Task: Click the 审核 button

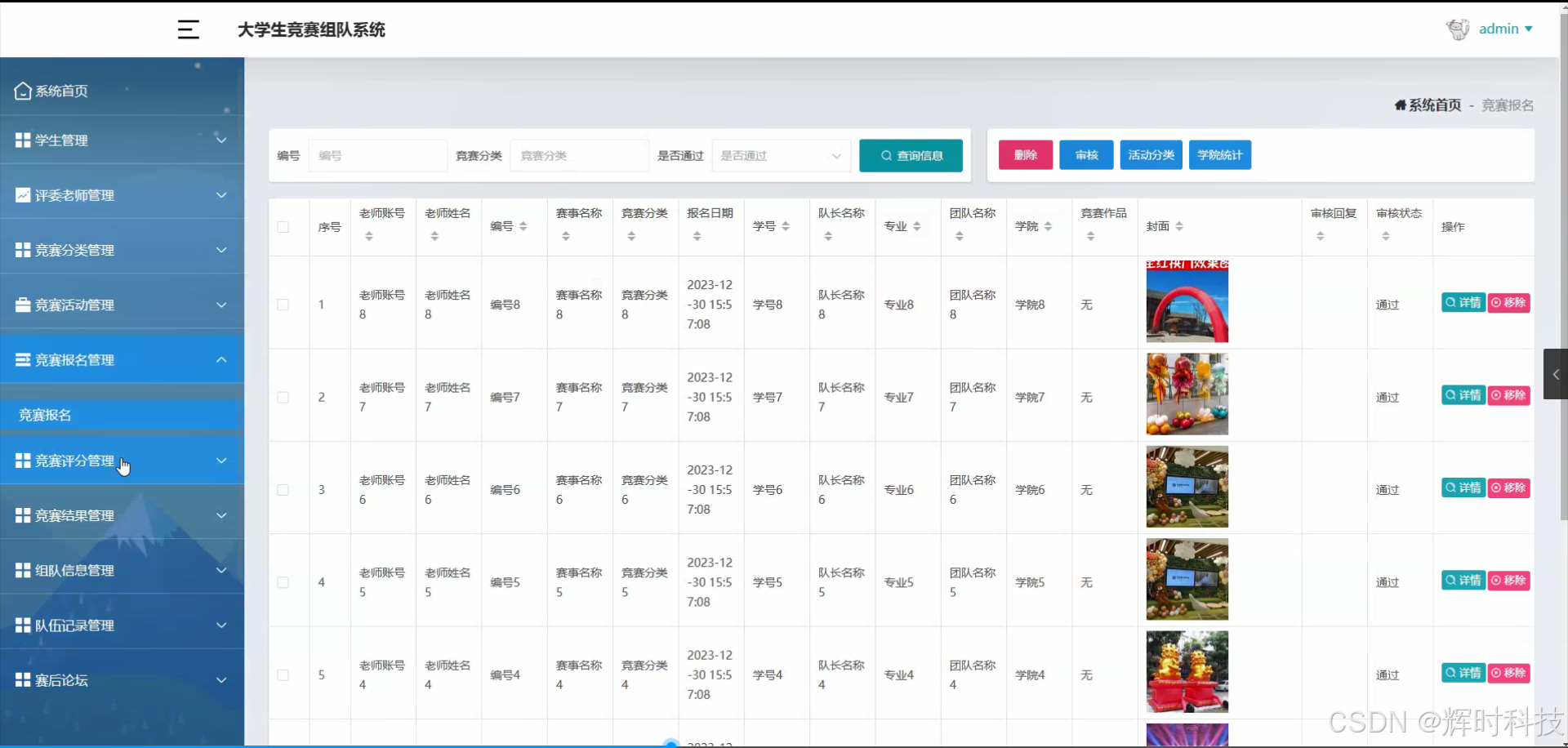Action: tap(1086, 155)
